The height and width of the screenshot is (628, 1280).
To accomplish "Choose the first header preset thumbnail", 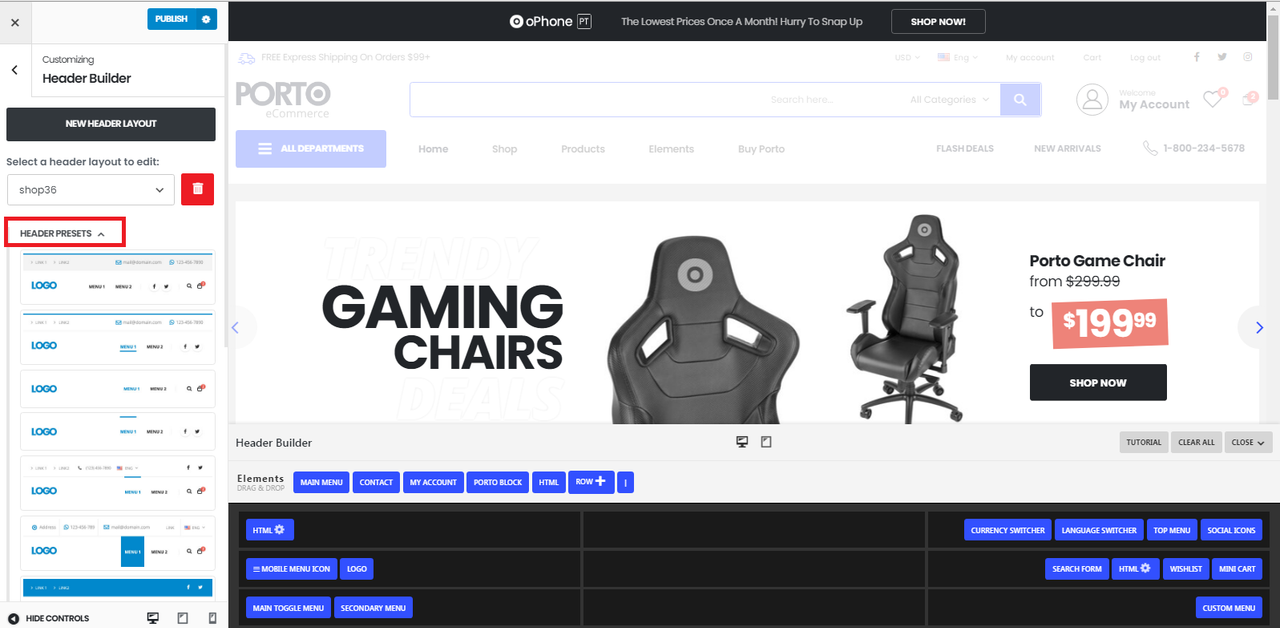I will coord(118,277).
